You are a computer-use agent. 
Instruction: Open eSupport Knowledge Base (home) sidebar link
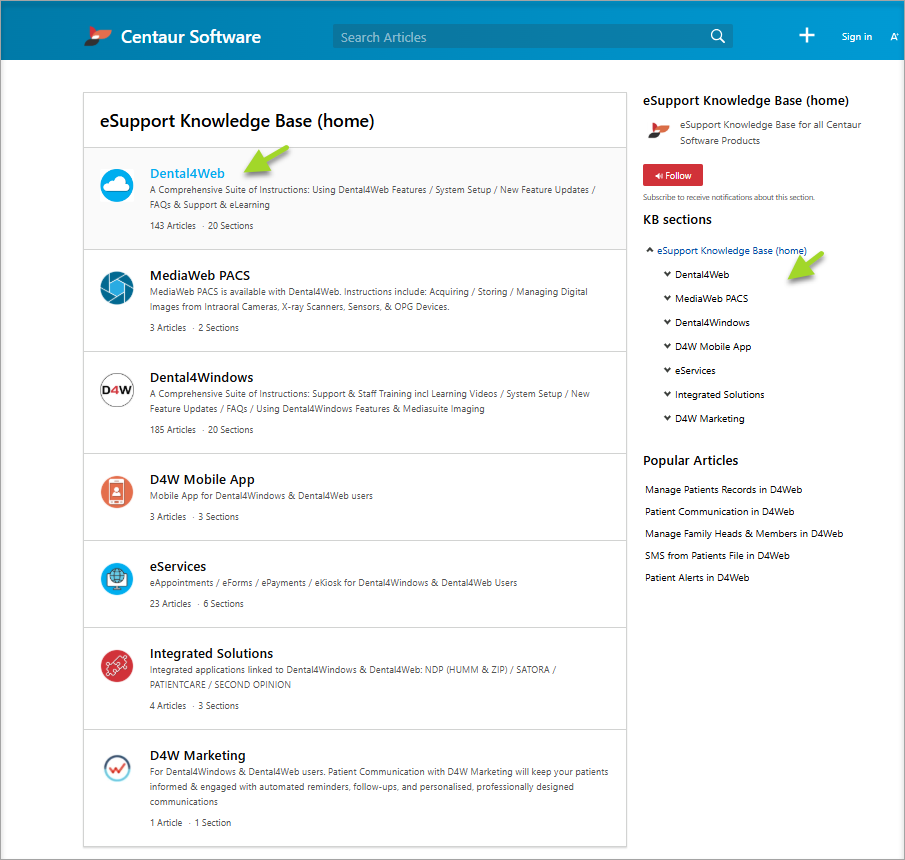[x=731, y=250]
